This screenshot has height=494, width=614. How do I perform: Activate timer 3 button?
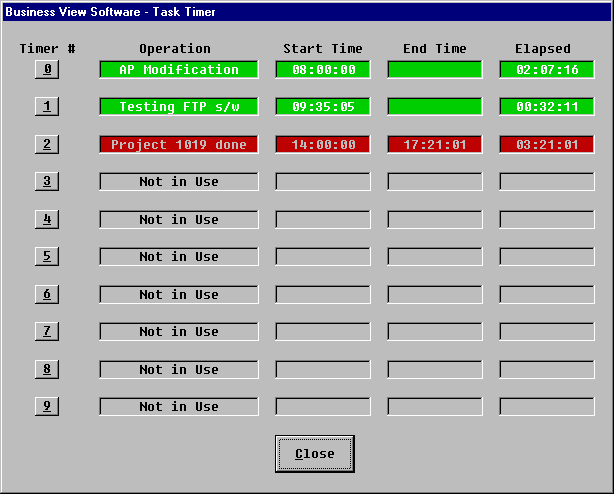click(47, 182)
